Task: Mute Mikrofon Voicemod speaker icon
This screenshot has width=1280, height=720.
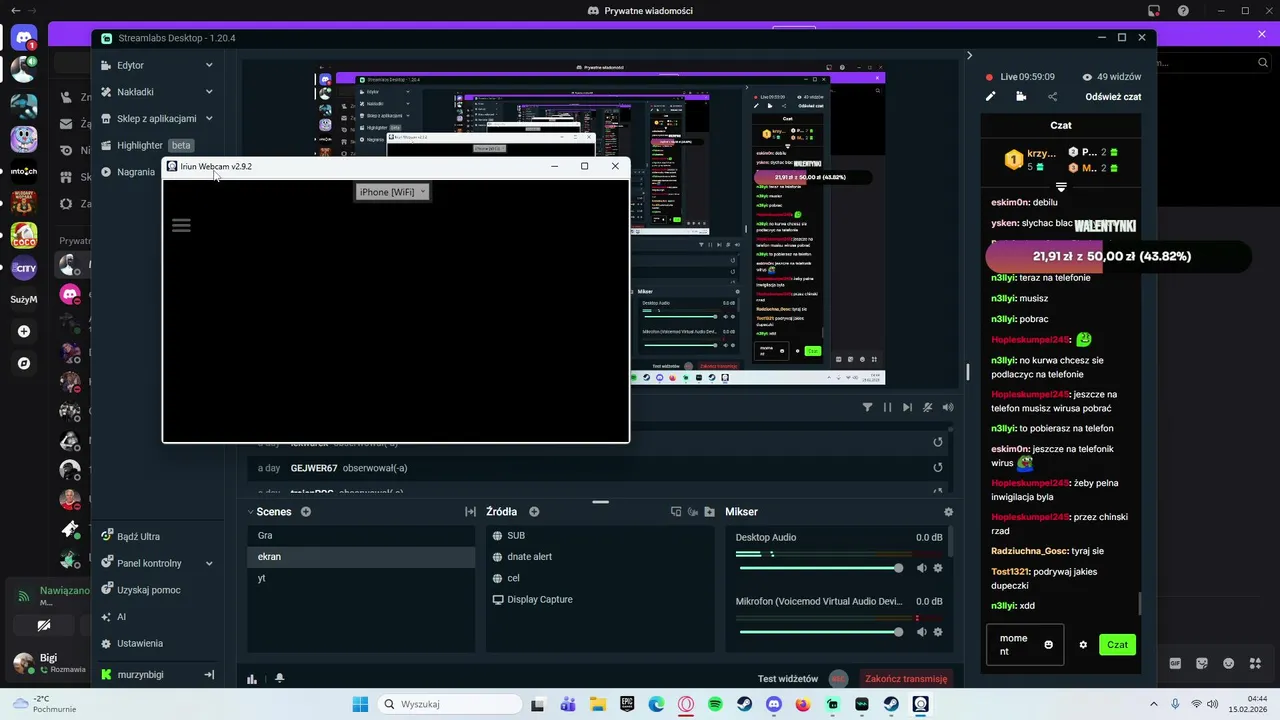Action: coord(922,632)
